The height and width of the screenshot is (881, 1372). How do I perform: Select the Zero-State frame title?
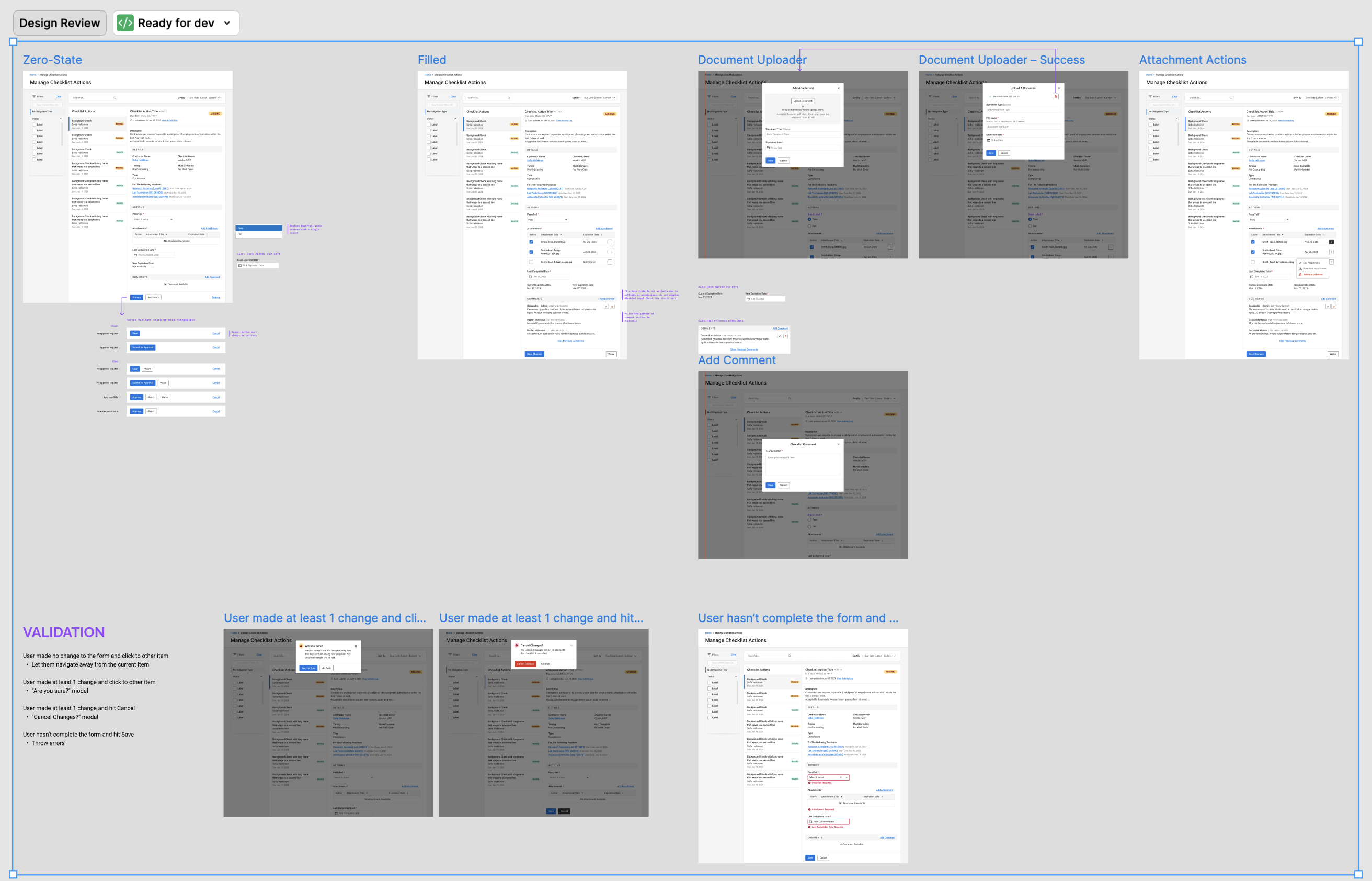pos(52,60)
